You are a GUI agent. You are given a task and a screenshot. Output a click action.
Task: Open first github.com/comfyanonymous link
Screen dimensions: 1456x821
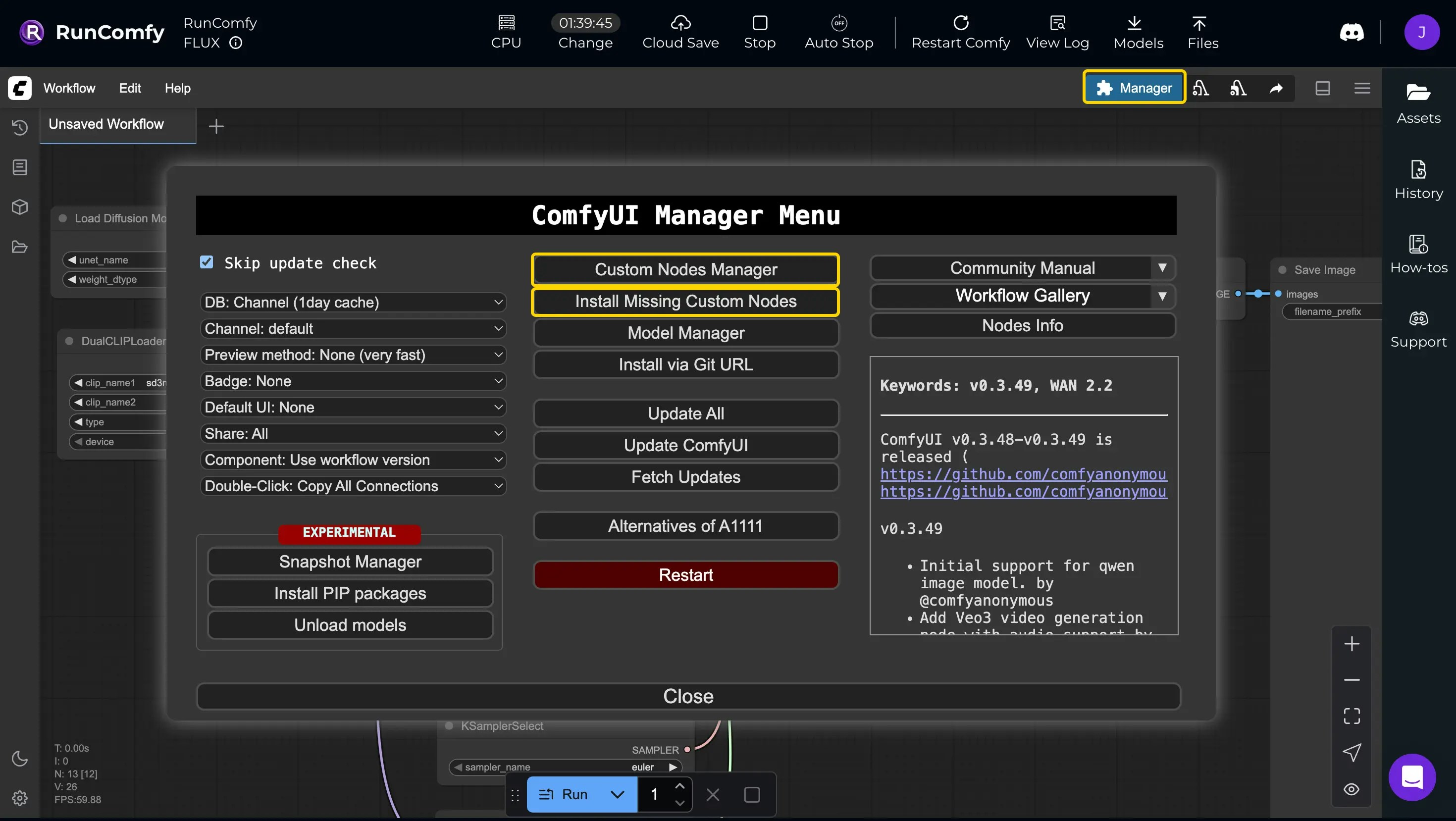(x=1023, y=474)
